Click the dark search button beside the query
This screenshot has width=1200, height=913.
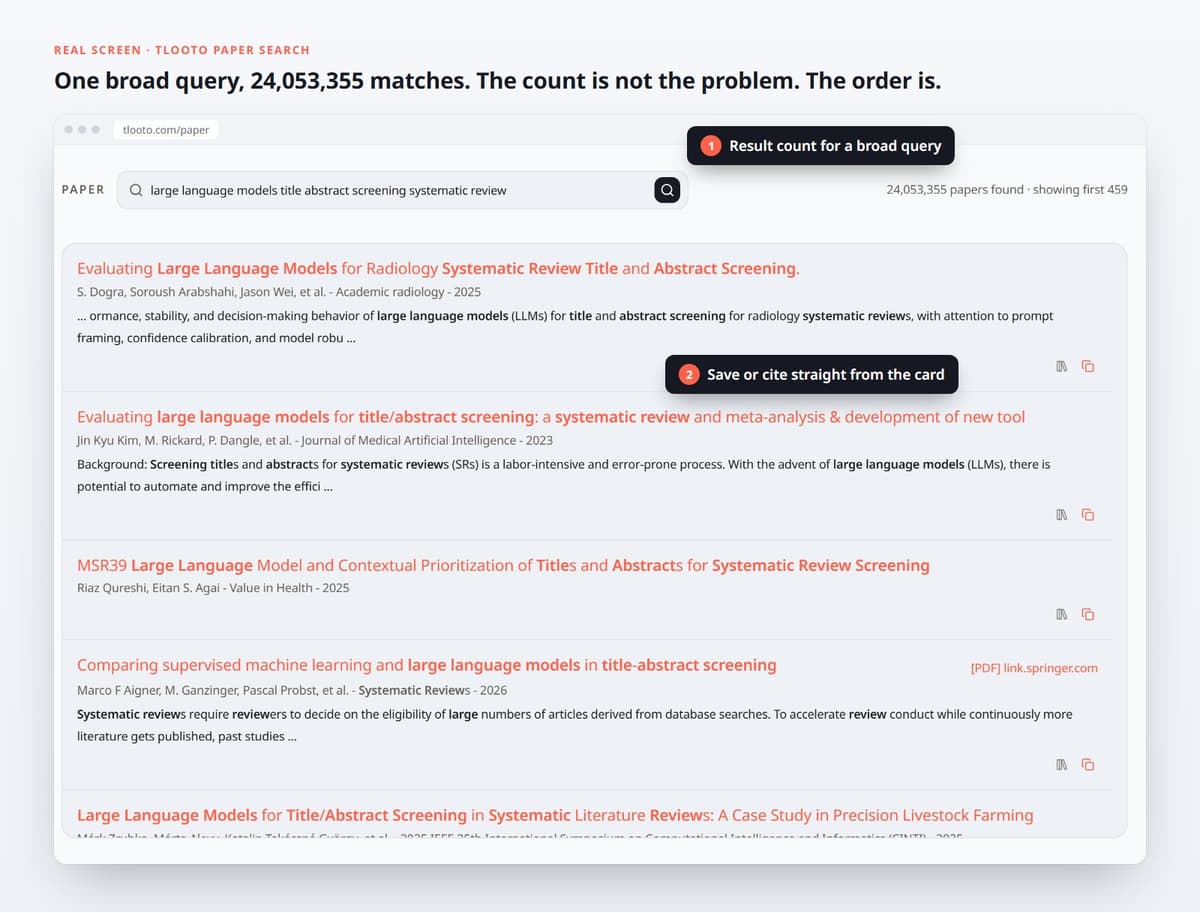coord(667,190)
